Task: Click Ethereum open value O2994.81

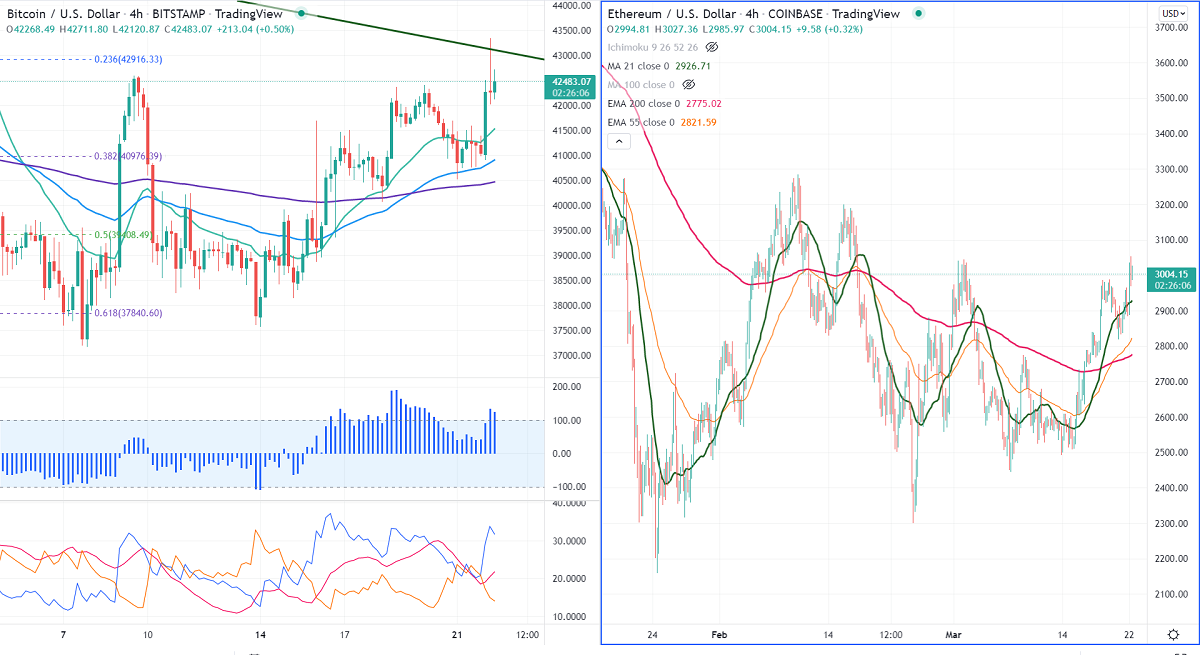Action: 629,29
